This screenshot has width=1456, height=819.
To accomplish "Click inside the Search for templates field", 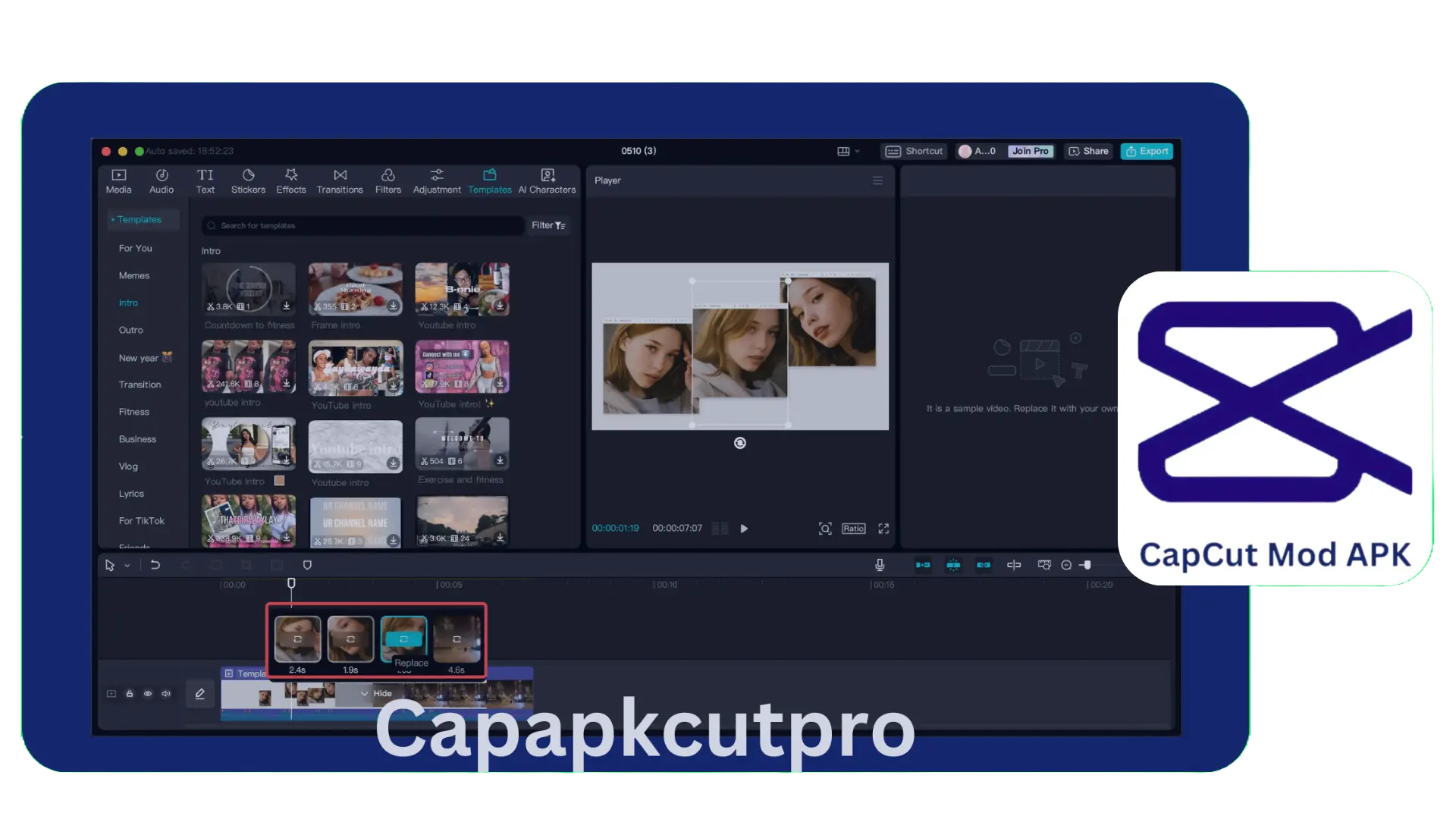I will pos(362,225).
